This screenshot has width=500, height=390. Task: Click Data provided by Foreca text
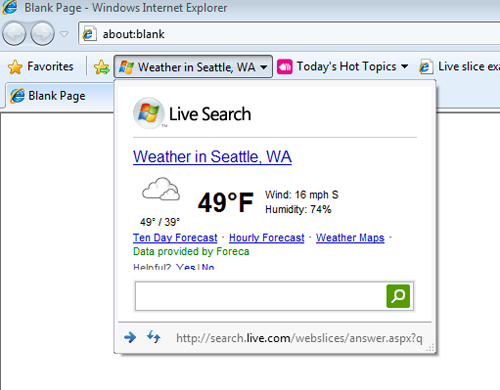(x=191, y=251)
